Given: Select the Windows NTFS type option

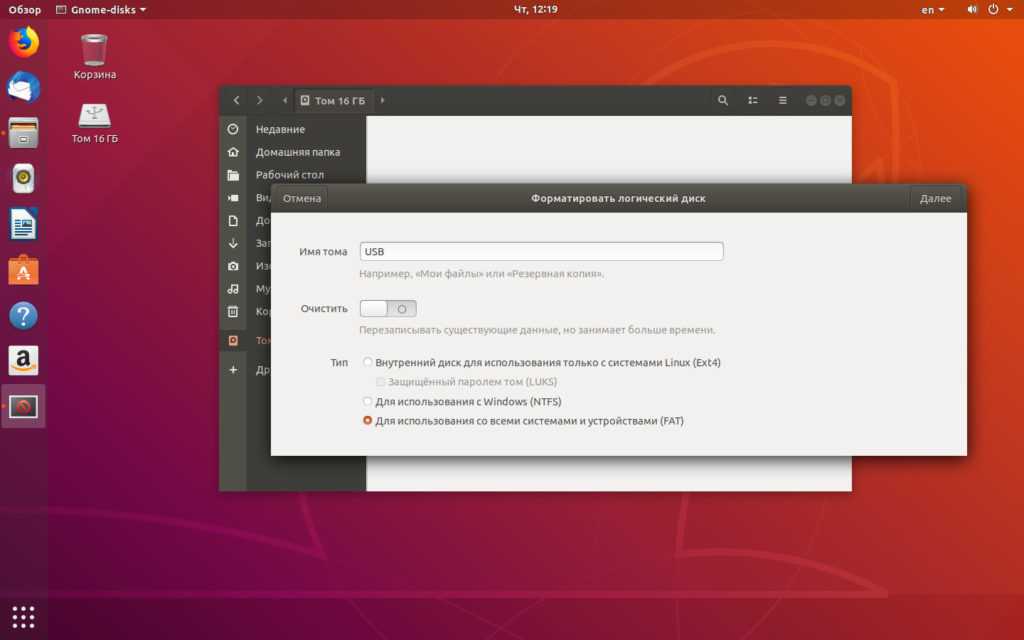Looking at the screenshot, I should pos(368,401).
